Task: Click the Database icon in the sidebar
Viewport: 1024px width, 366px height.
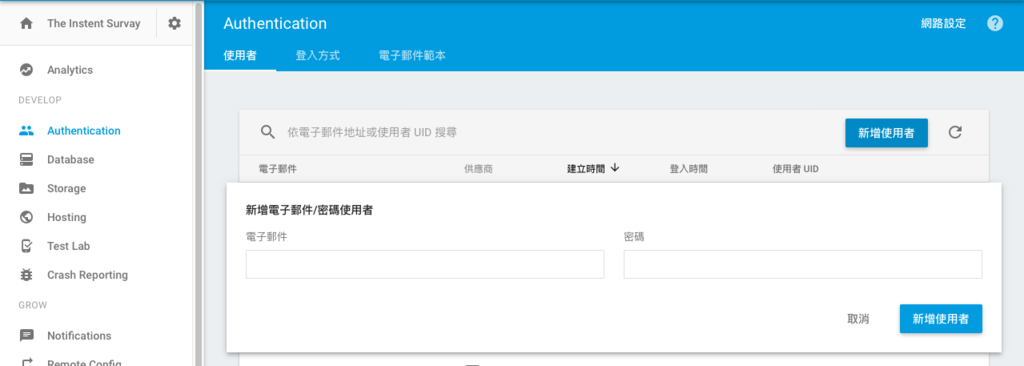Action: (26, 159)
